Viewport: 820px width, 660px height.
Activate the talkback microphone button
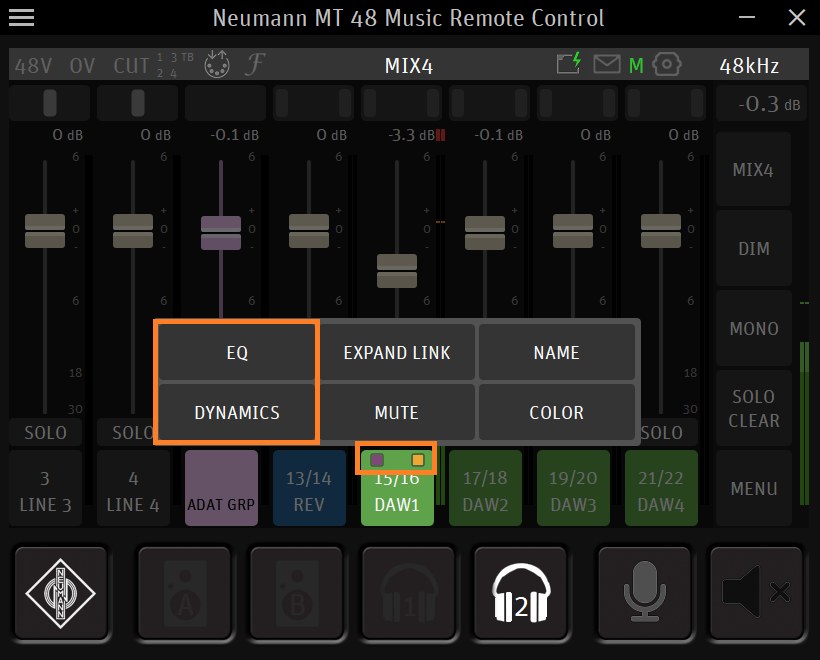tap(644, 593)
